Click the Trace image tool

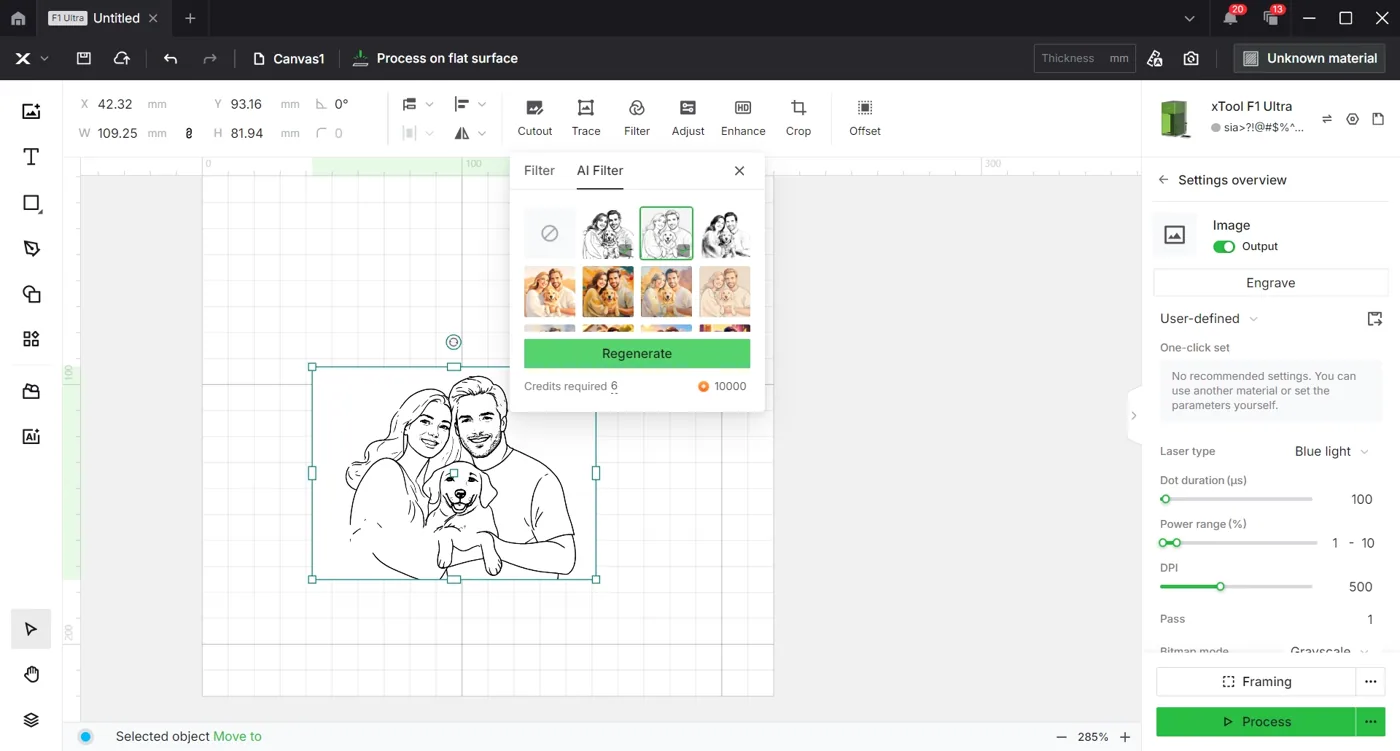[586, 118]
